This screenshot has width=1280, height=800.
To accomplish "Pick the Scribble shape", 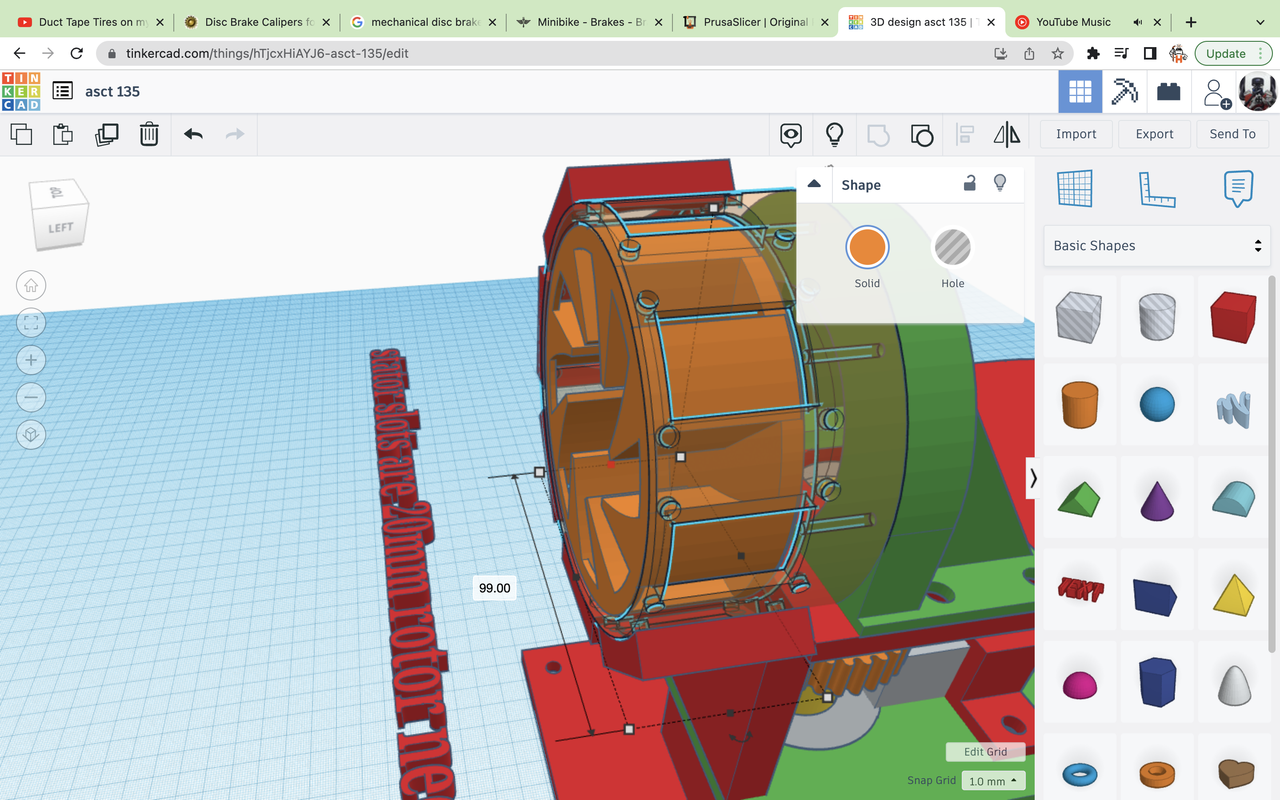I will [x=1232, y=408].
